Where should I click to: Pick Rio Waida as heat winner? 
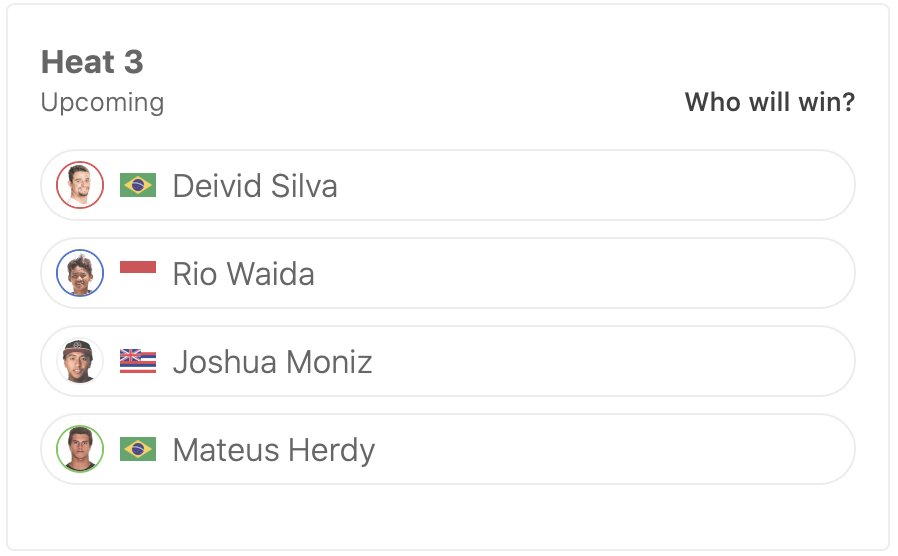[x=600, y=273]
